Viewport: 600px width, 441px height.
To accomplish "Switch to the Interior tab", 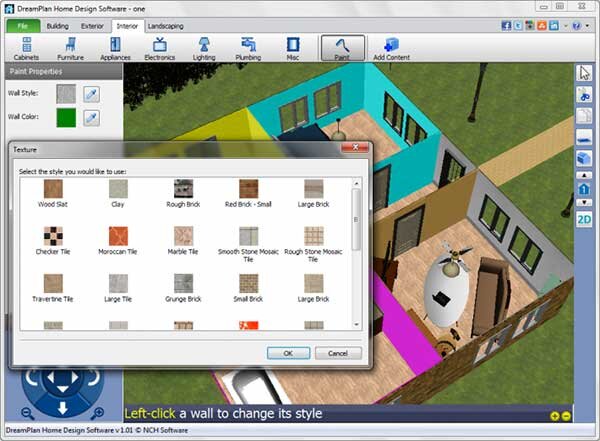I will click(x=127, y=26).
